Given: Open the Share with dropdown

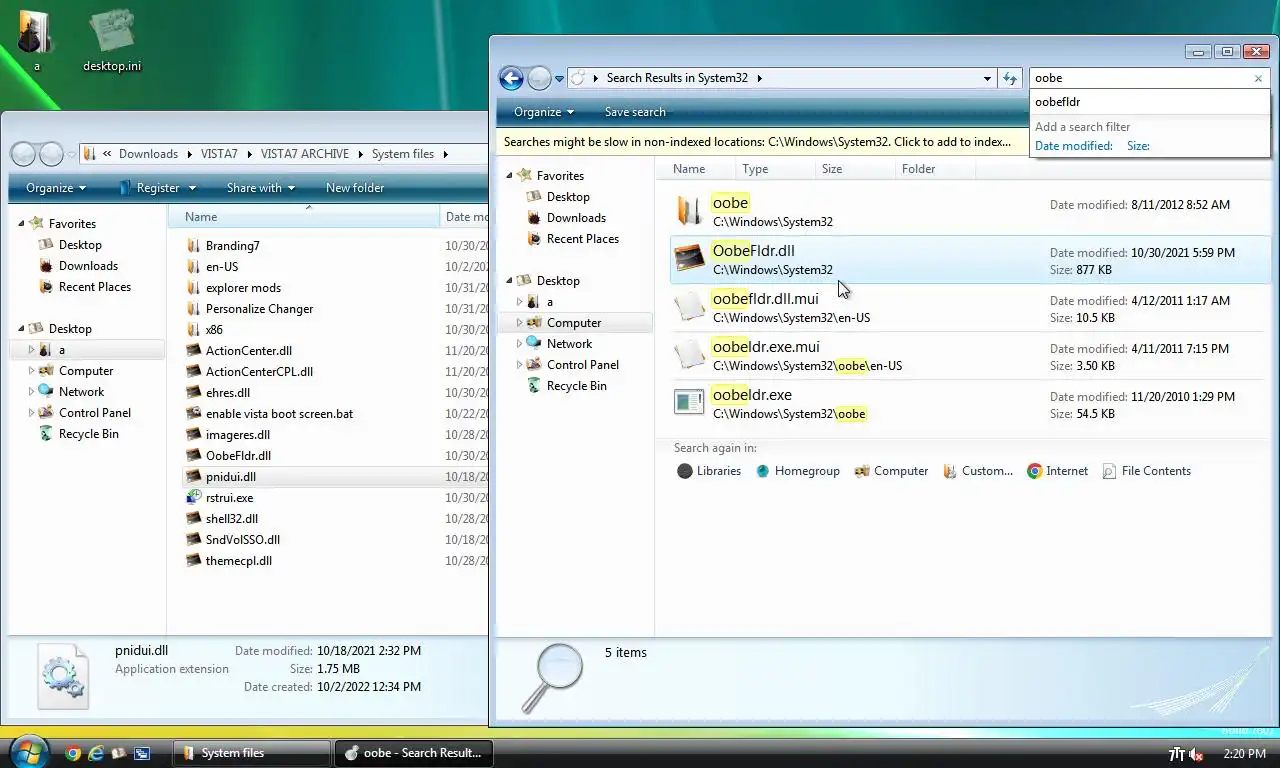Looking at the screenshot, I should click(x=261, y=188).
